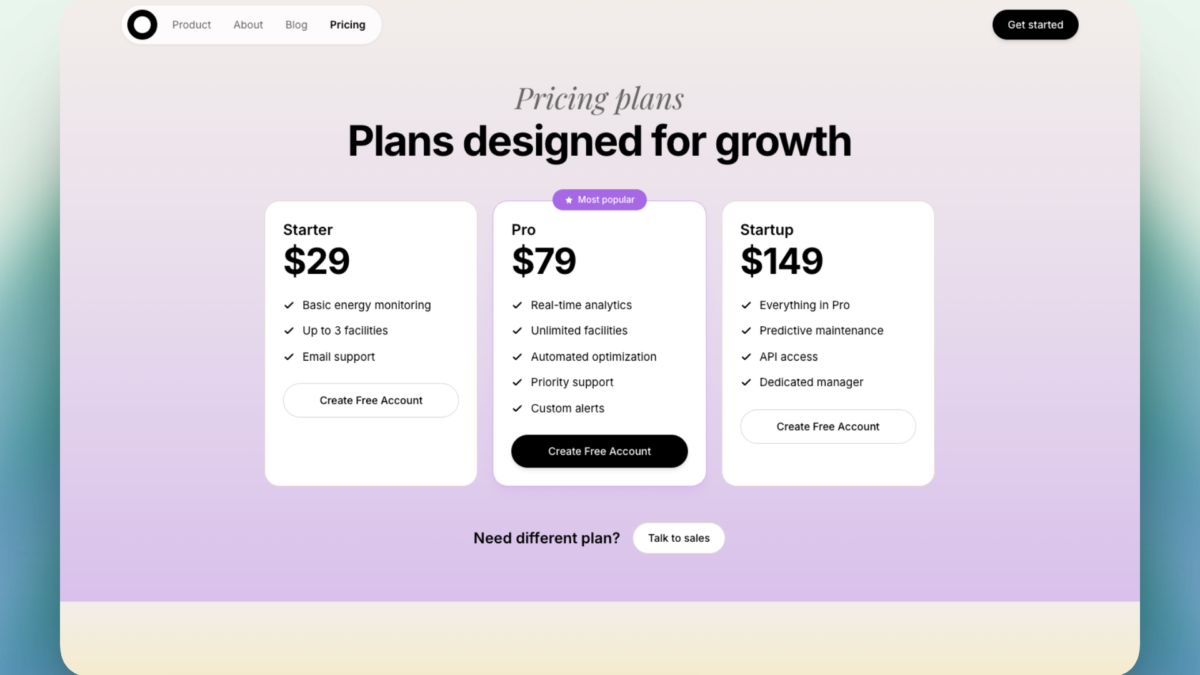Viewport: 1200px width, 675px height.
Task: Select the Pricing navigation item
Action: 347,24
